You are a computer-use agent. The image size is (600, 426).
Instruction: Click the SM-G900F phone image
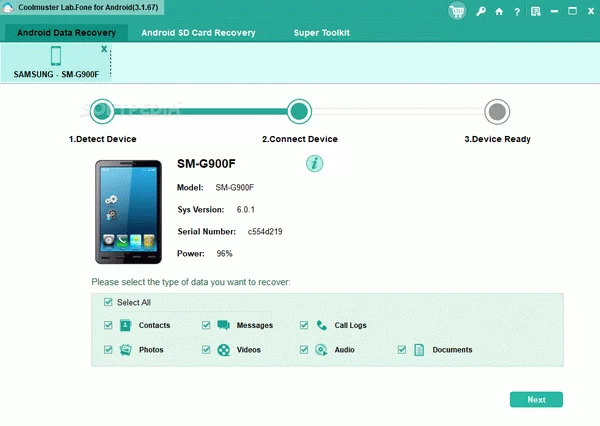pos(127,206)
